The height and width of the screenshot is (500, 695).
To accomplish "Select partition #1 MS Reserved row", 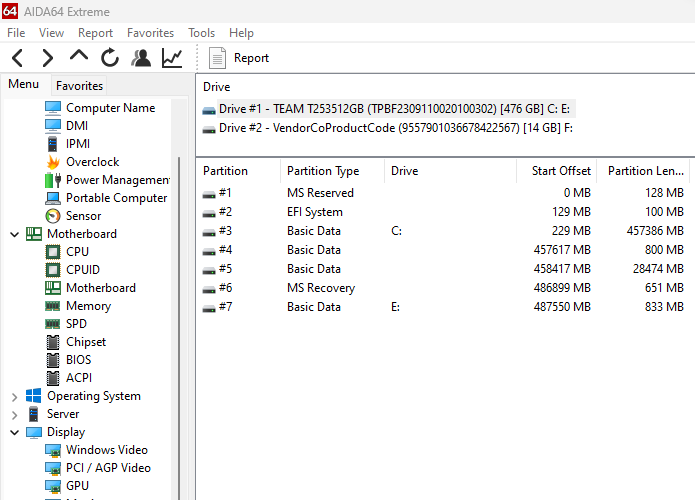I will click(x=443, y=193).
